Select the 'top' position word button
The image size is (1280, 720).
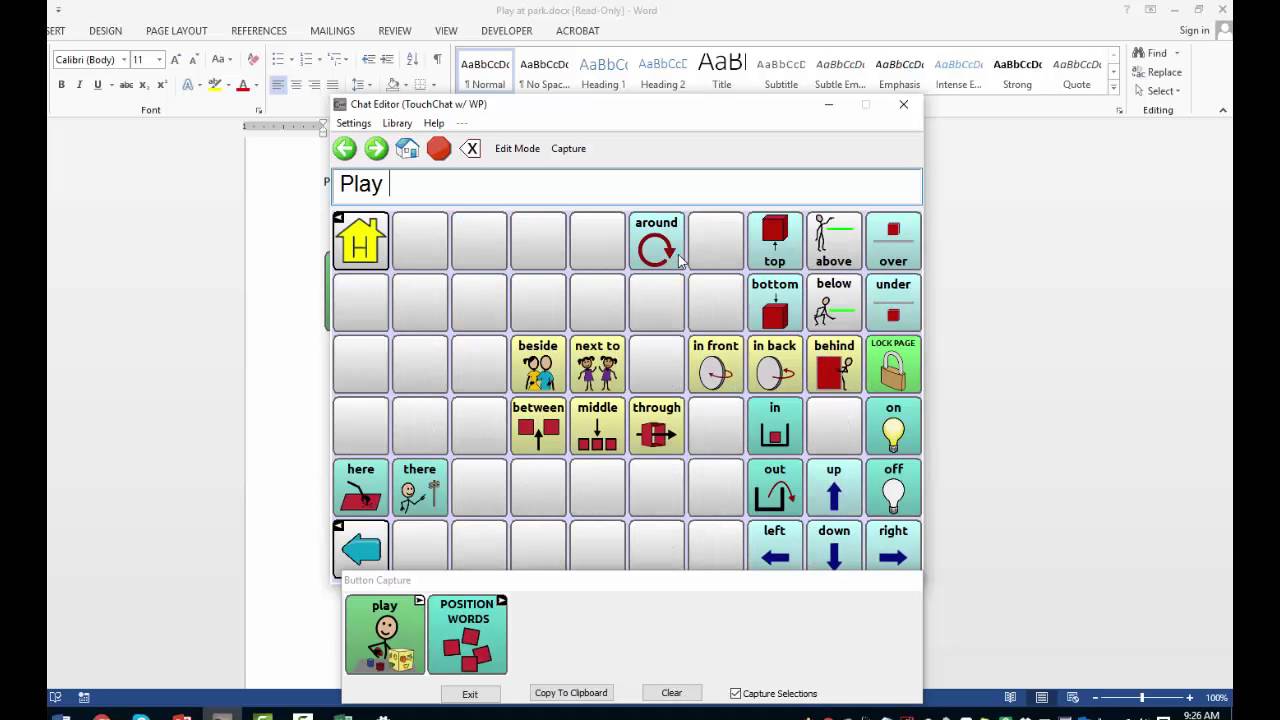click(x=775, y=241)
